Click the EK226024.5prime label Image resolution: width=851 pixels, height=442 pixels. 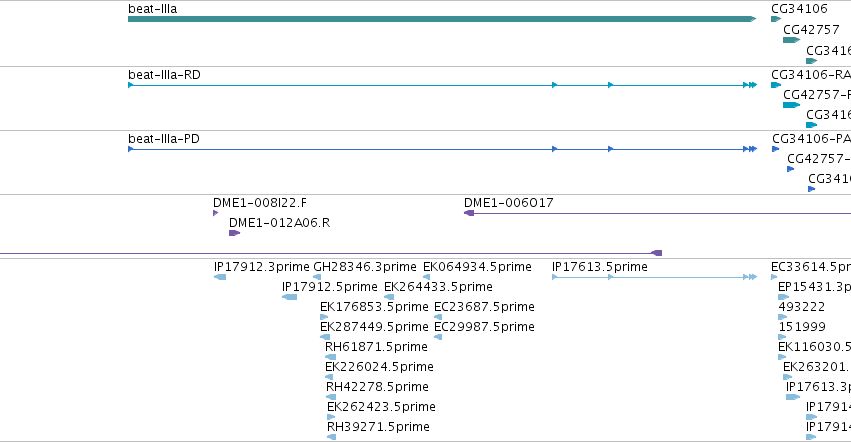point(379,367)
